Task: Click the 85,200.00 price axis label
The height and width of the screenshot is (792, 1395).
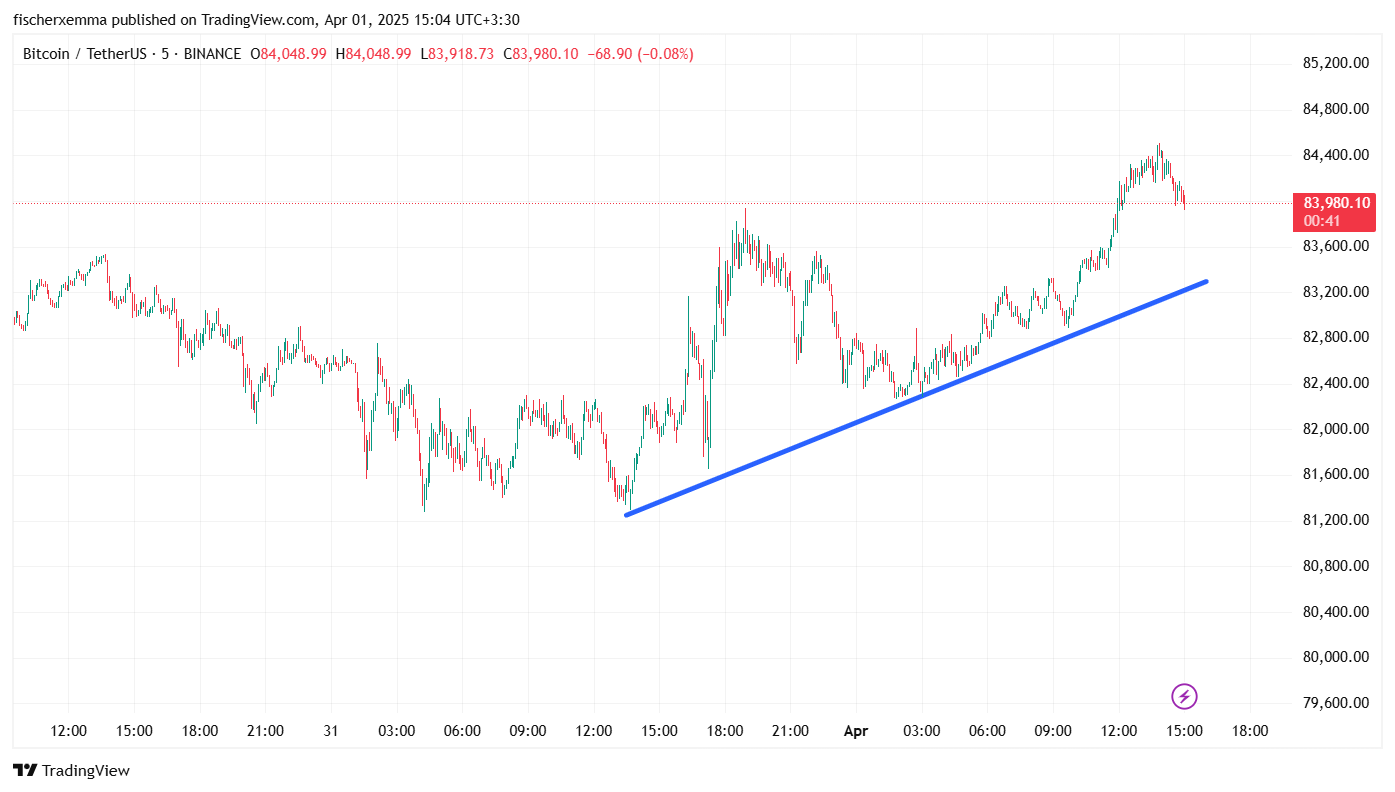Action: coord(1335,63)
